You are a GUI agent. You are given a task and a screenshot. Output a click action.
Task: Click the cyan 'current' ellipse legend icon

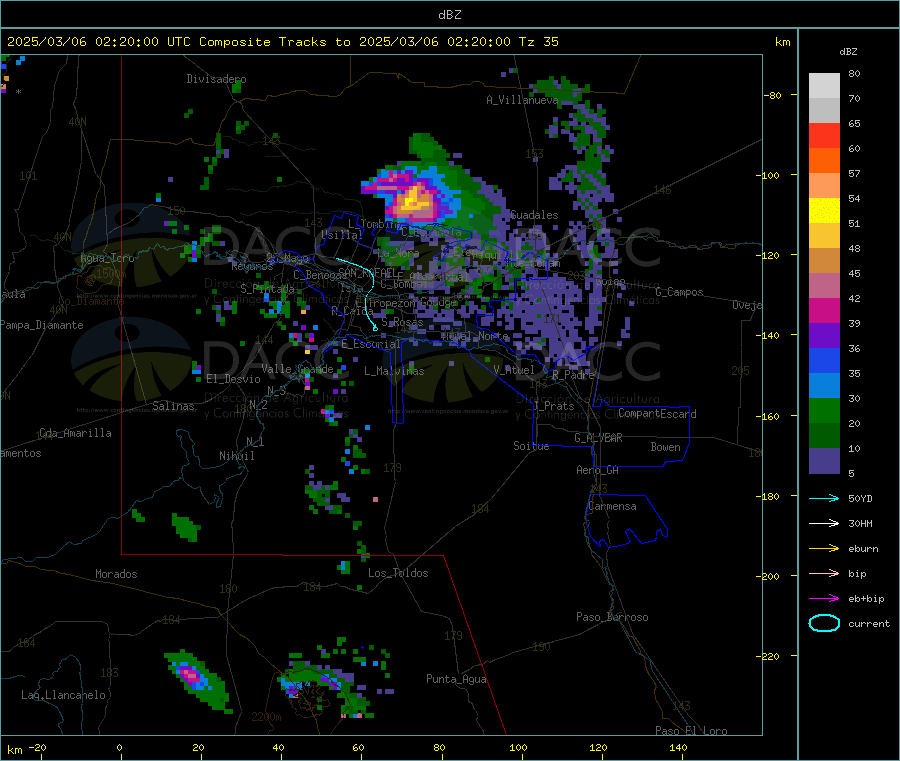point(824,623)
